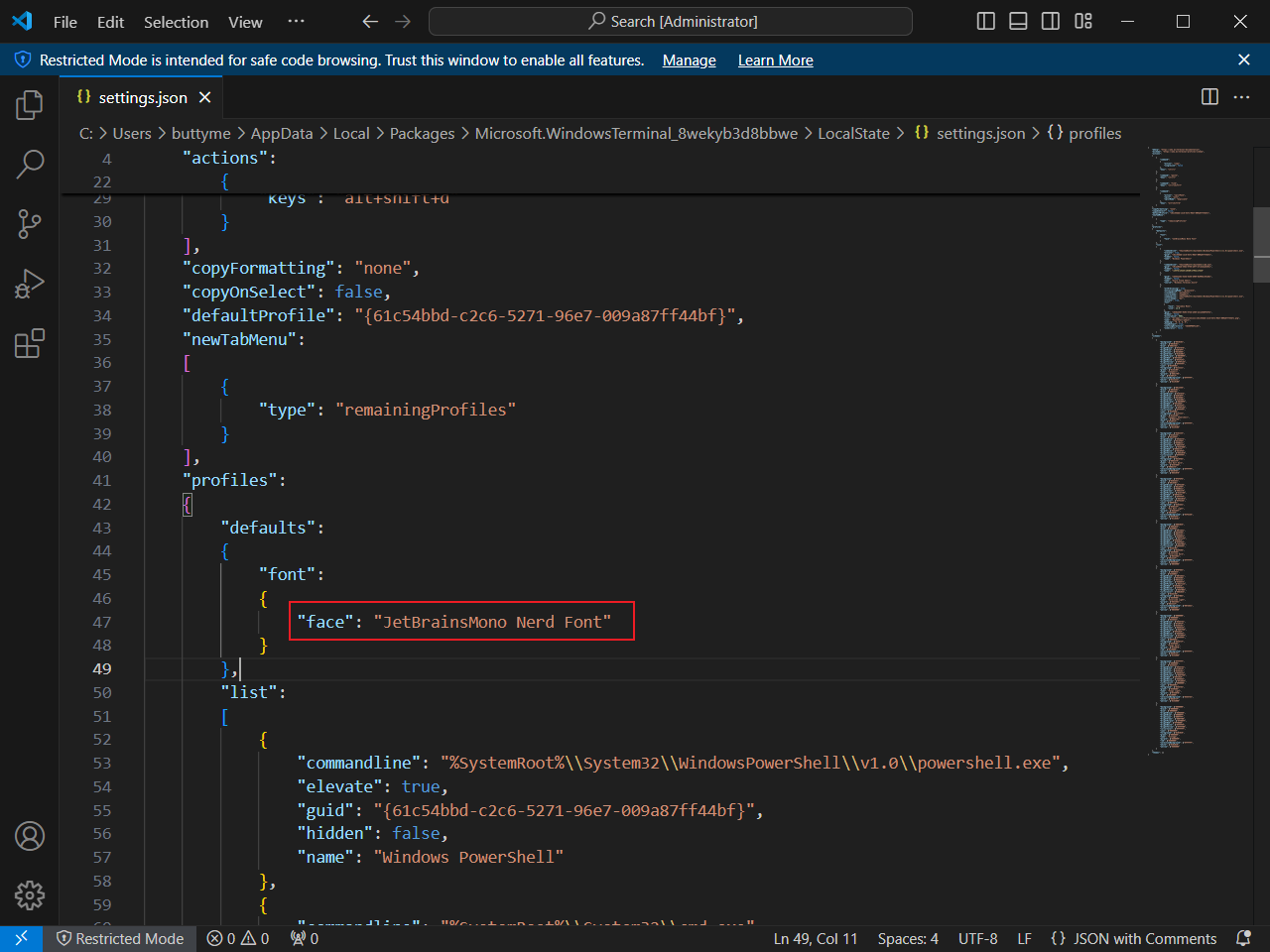Open Run and Debug view
The height and width of the screenshot is (952, 1270).
(30, 285)
